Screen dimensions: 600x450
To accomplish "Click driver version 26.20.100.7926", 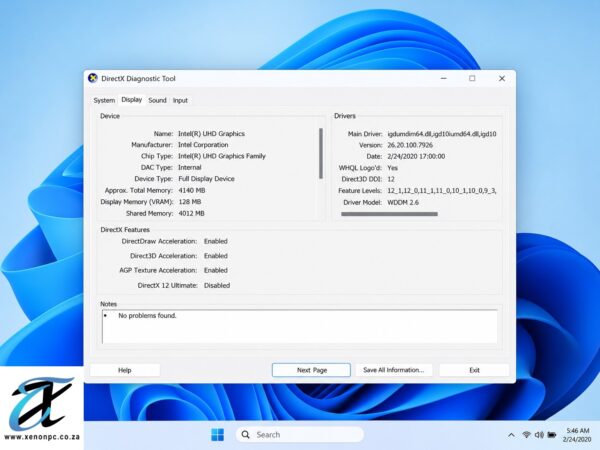I will click(410, 145).
